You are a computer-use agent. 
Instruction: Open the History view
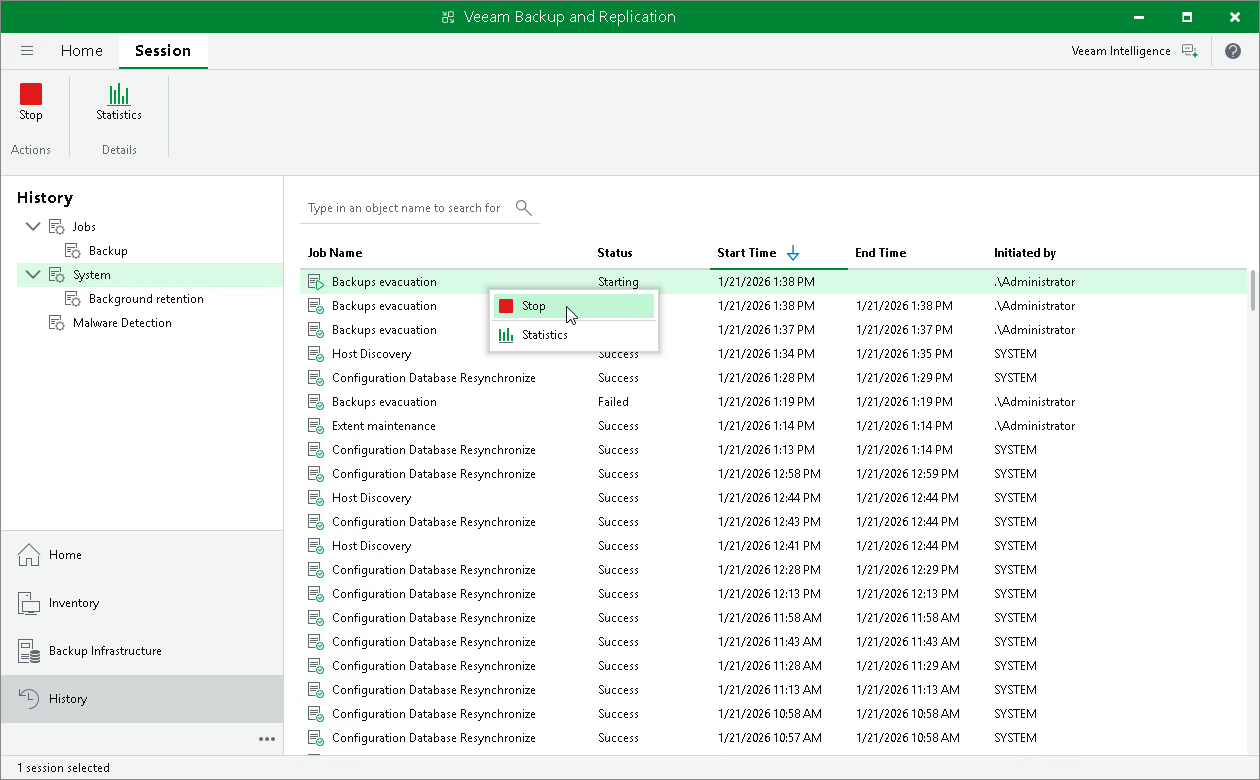click(x=142, y=699)
